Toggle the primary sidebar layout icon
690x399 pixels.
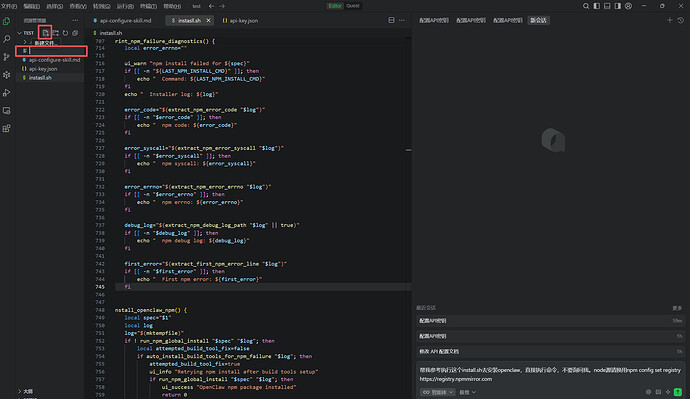click(x=596, y=6)
